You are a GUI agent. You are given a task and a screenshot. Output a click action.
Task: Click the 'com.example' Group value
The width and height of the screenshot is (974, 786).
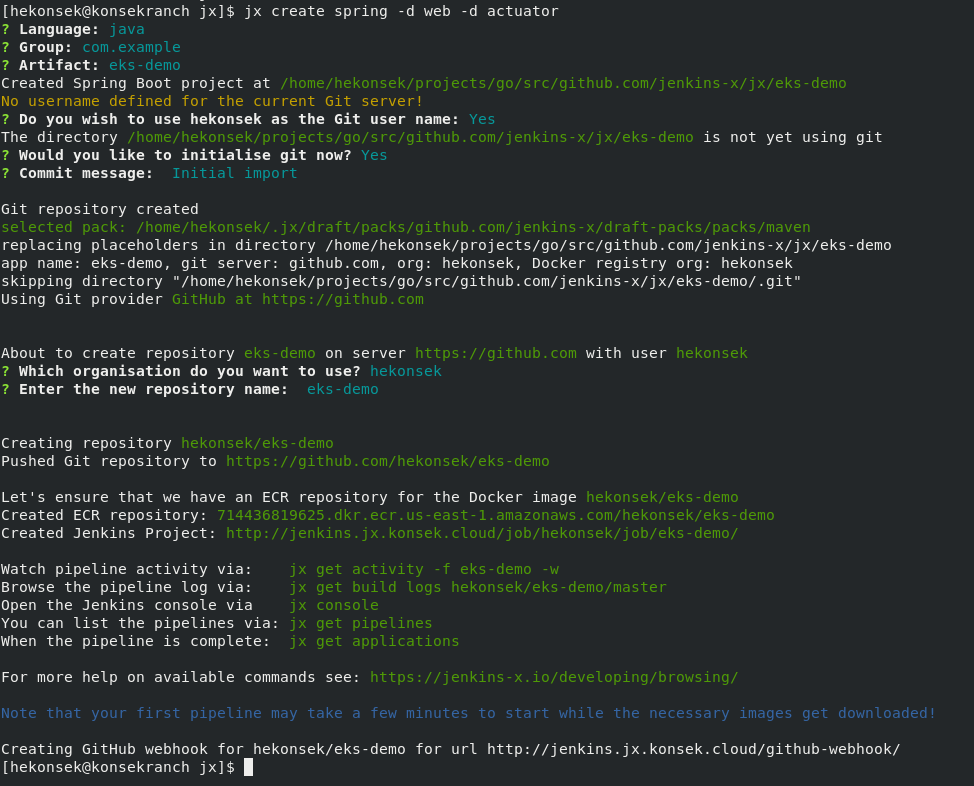[x=131, y=47]
